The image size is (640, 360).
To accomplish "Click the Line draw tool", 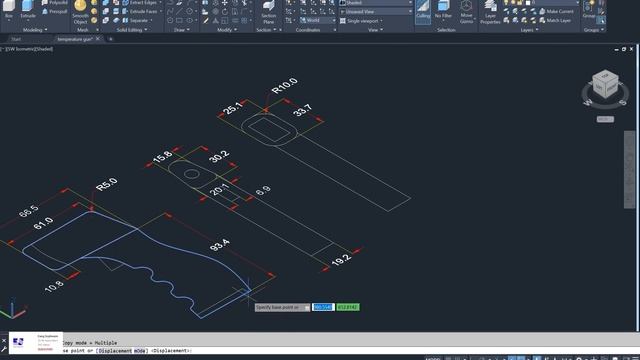I will pyautogui.click(x=180, y=11).
